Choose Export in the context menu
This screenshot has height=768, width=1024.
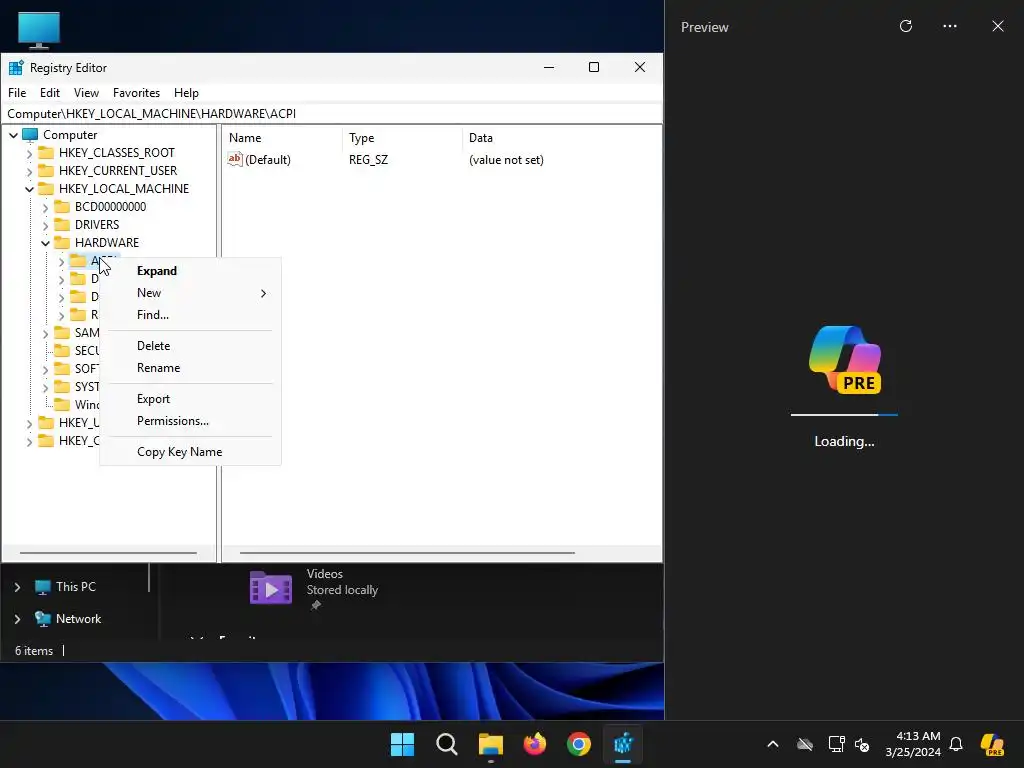(x=190, y=399)
